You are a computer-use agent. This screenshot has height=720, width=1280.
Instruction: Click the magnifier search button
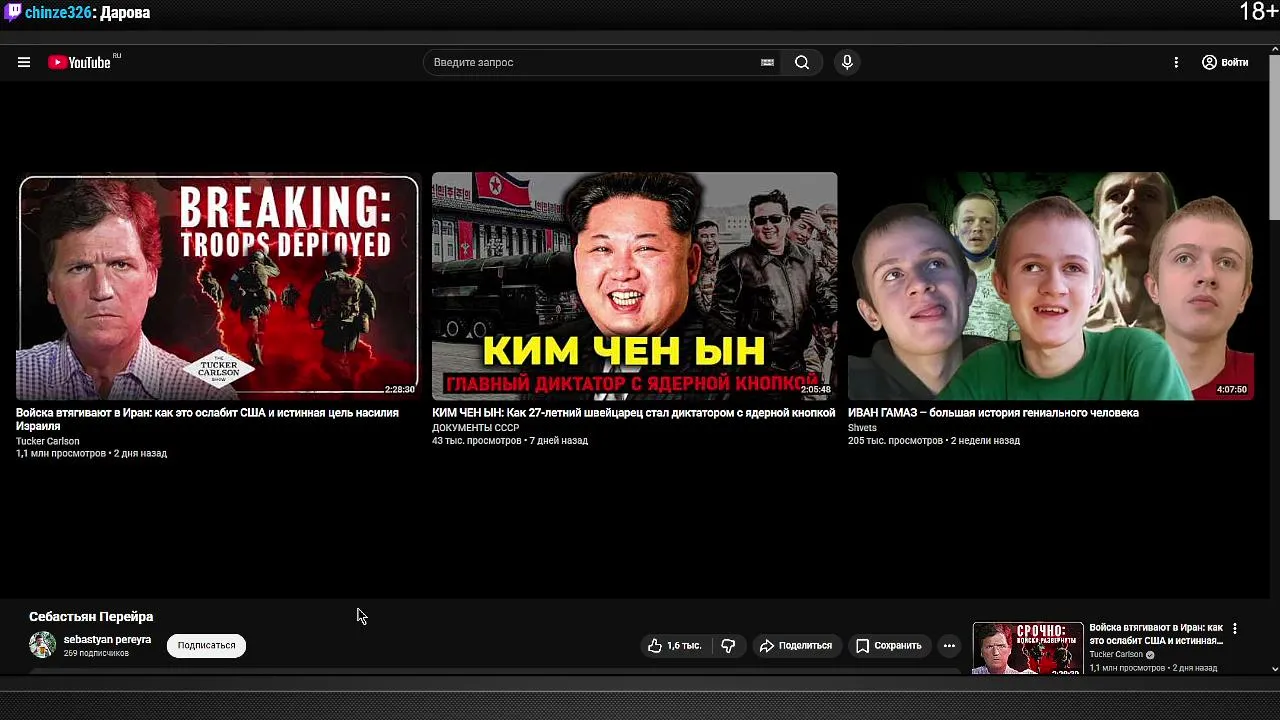802,62
